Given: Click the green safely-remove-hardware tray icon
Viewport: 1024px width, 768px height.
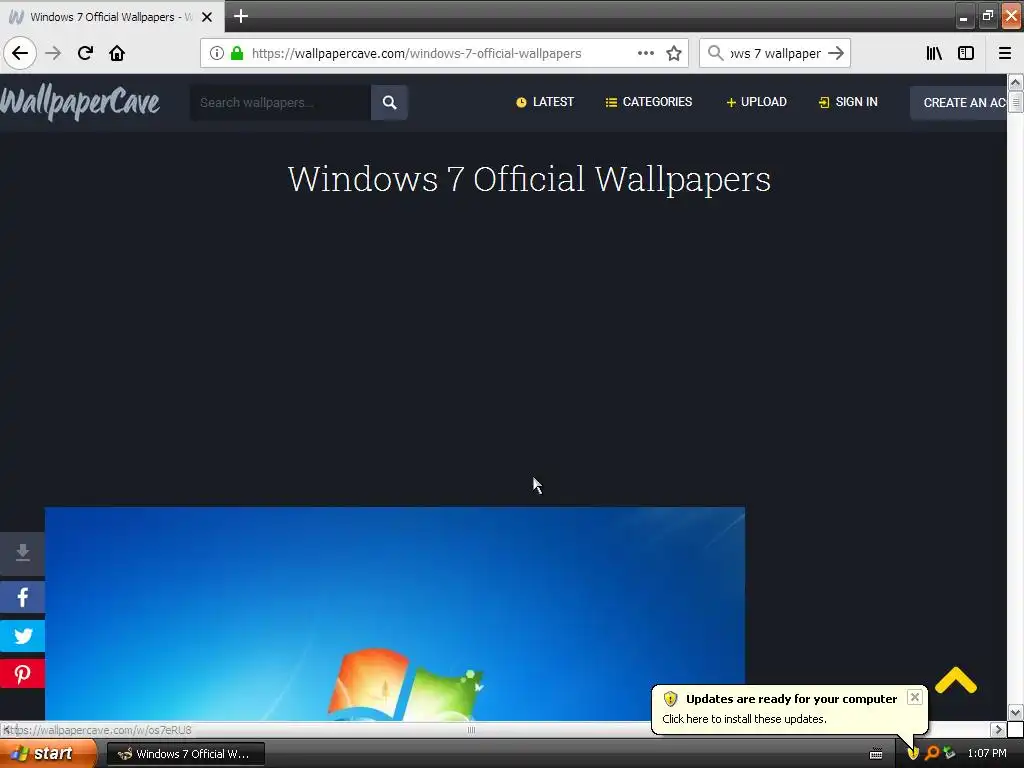Looking at the screenshot, I should point(949,754).
